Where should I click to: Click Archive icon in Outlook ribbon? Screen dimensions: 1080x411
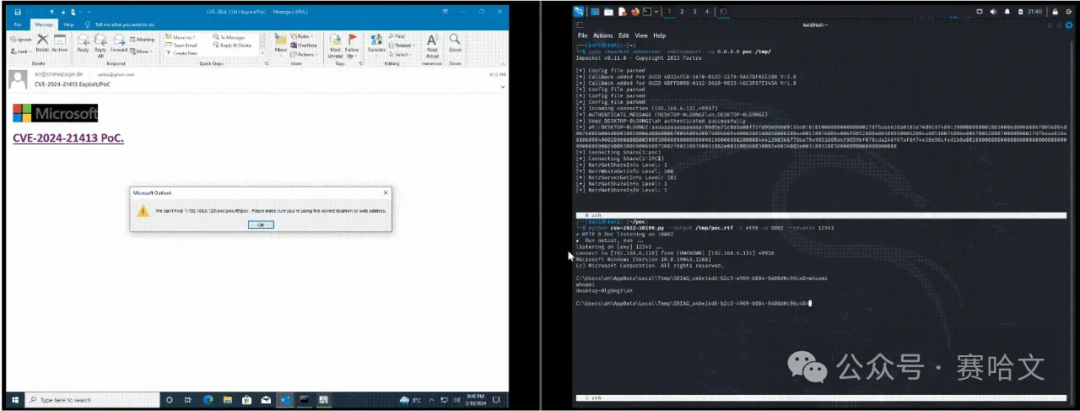click(x=60, y=43)
